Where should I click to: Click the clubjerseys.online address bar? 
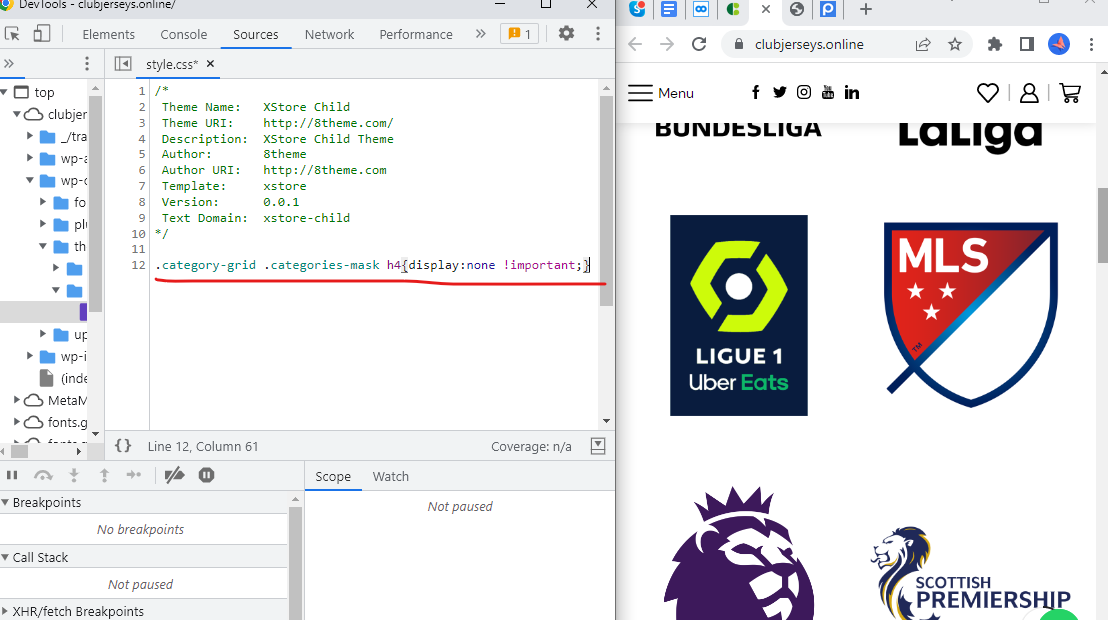(809, 45)
